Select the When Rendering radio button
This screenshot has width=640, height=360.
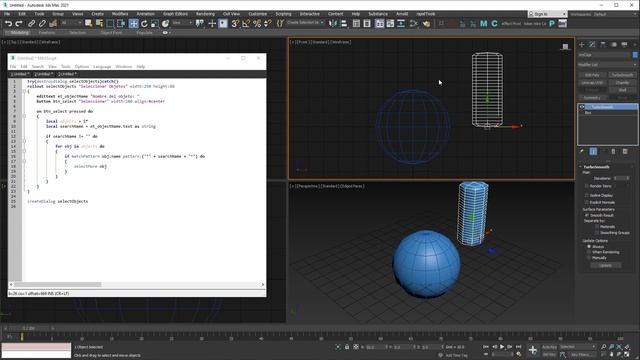pos(589,252)
